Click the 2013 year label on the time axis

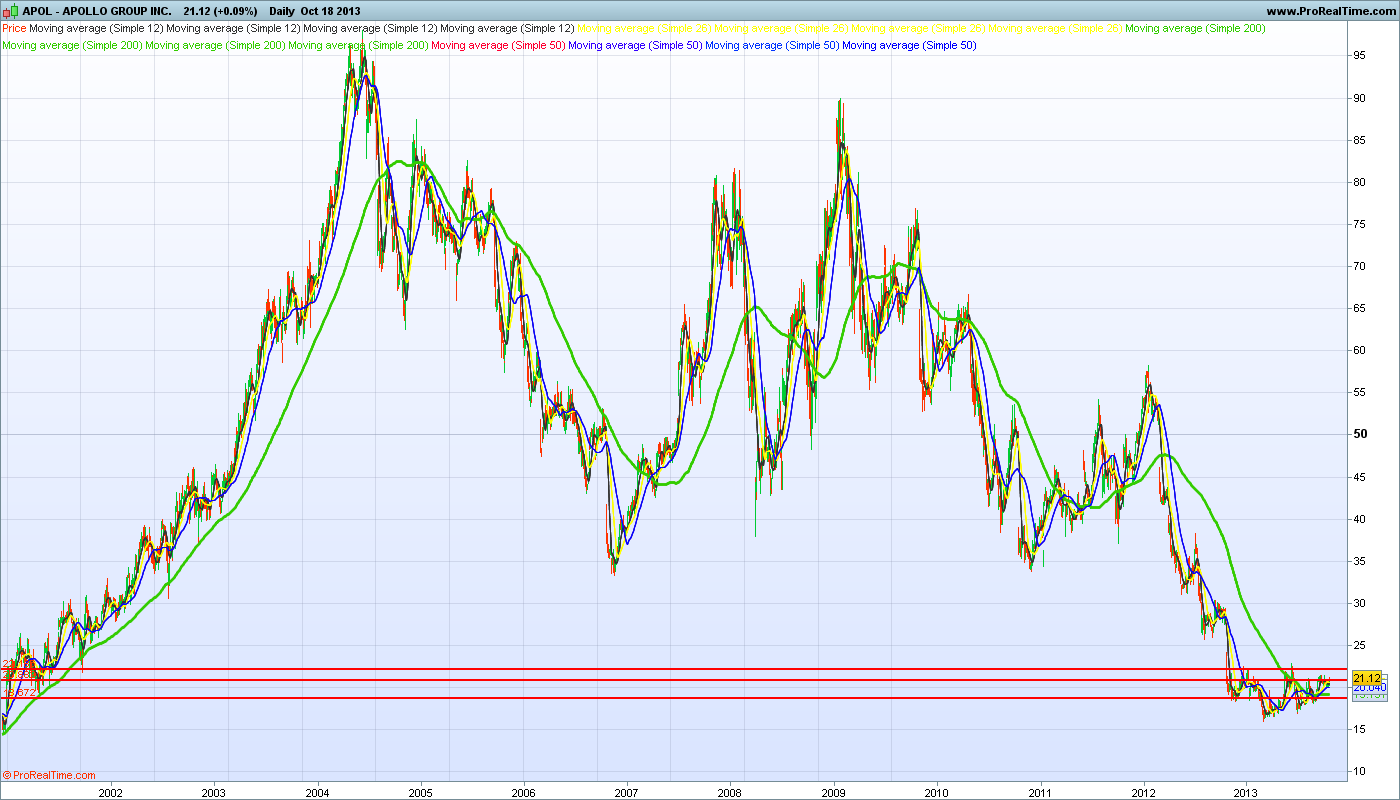coord(1247,792)
